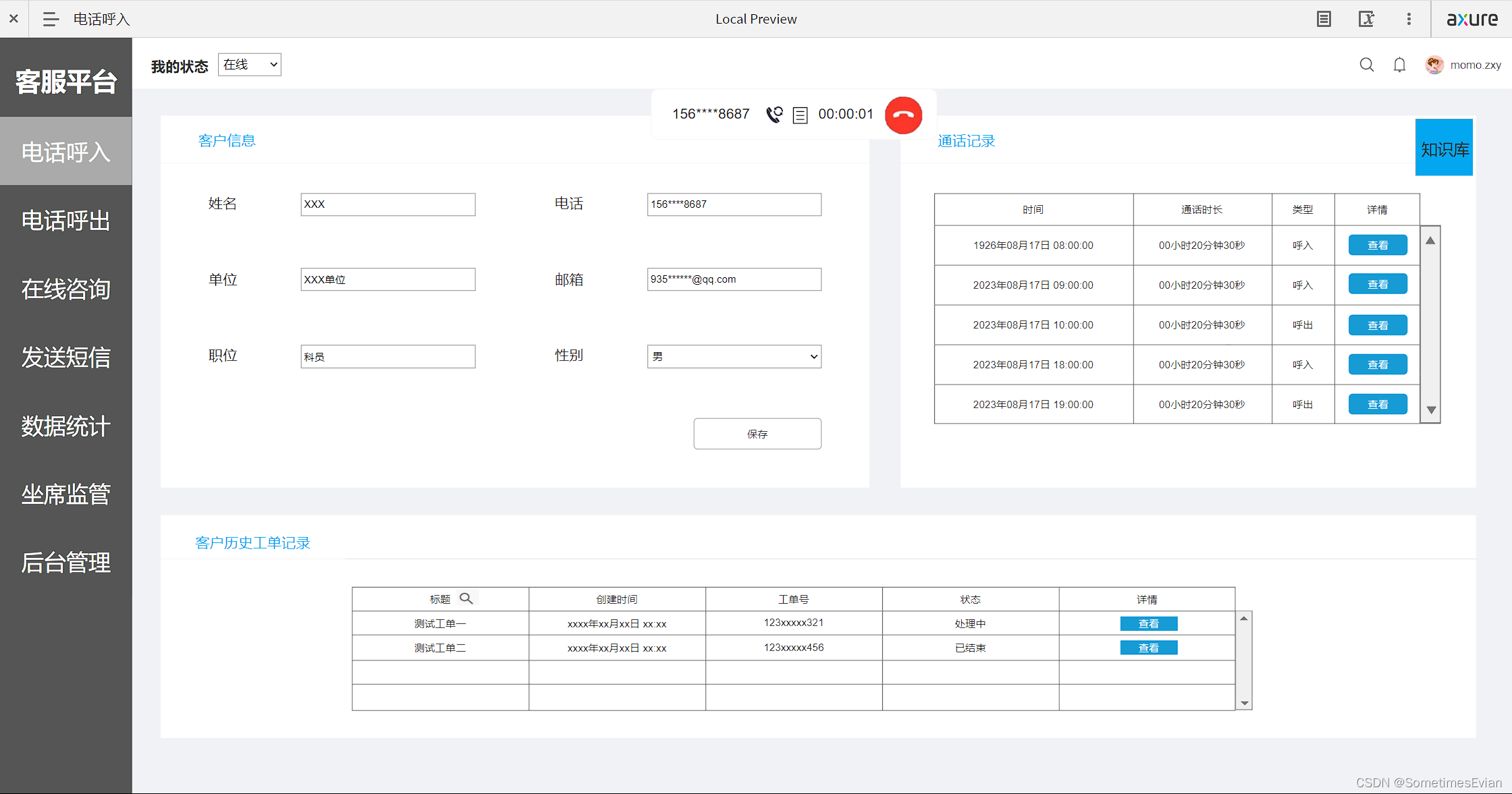Select 电话呼出 in the sidebar
Screen dimensions: 1512x794
65,221
